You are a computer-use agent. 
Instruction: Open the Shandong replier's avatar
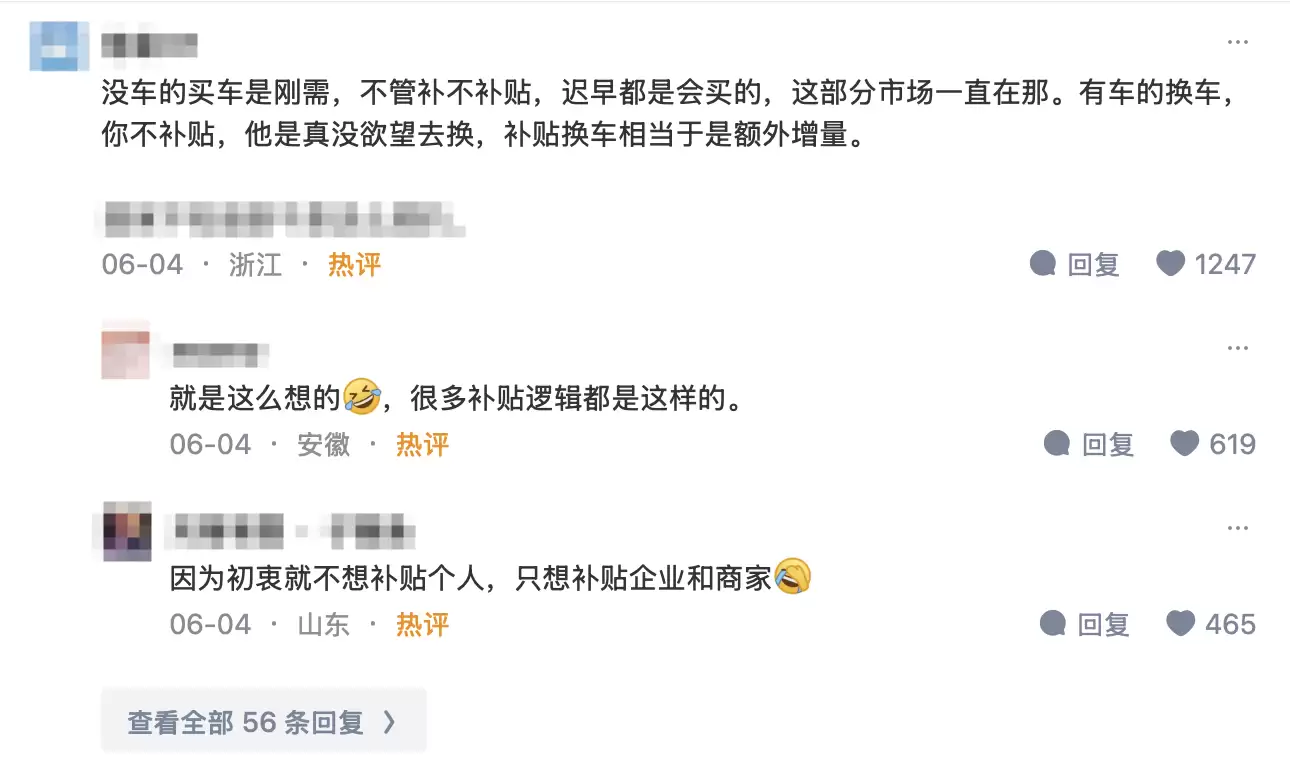tap(126, 531)
